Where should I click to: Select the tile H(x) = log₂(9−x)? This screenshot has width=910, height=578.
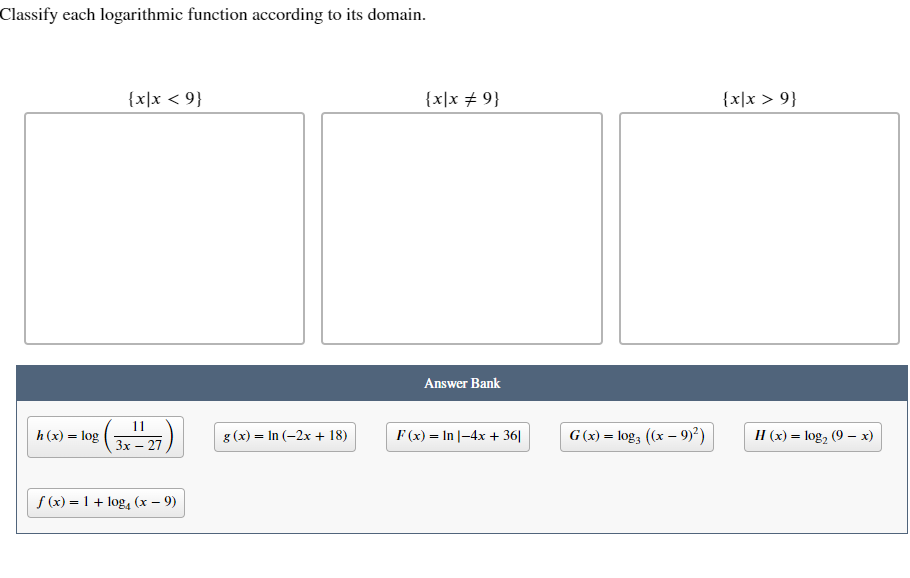coord(812,436)
